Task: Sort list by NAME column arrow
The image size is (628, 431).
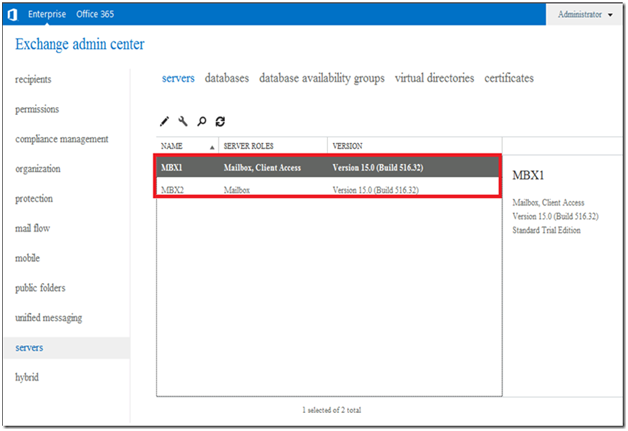Action: (212, 148)
